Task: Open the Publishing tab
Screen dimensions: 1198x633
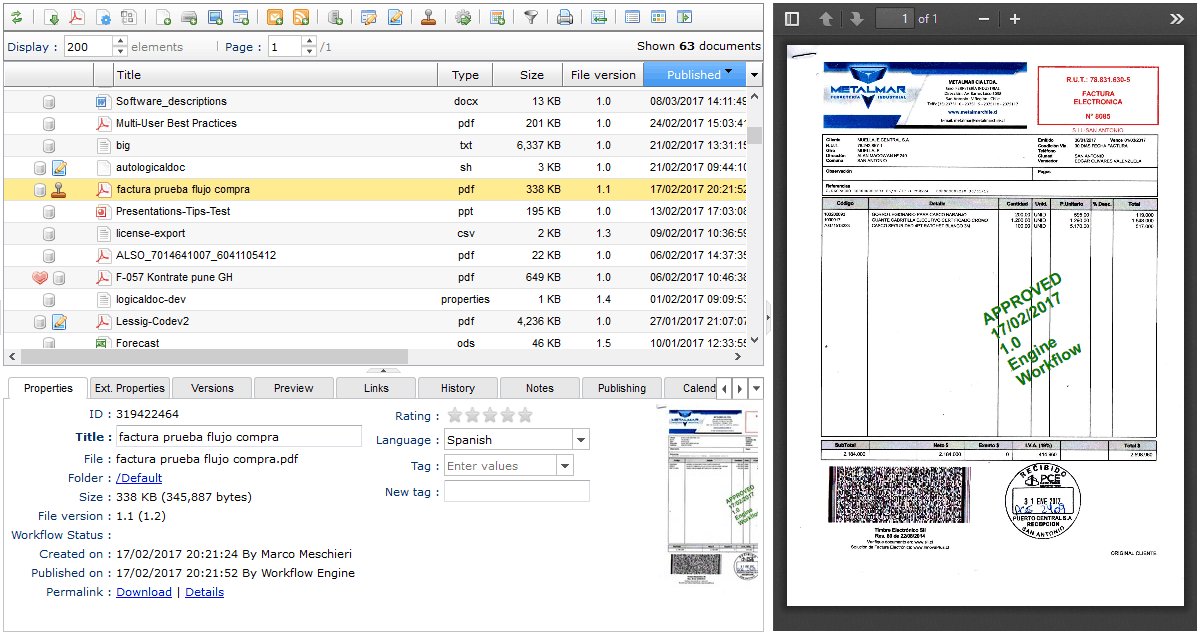Action: click(x=622, y=388)
